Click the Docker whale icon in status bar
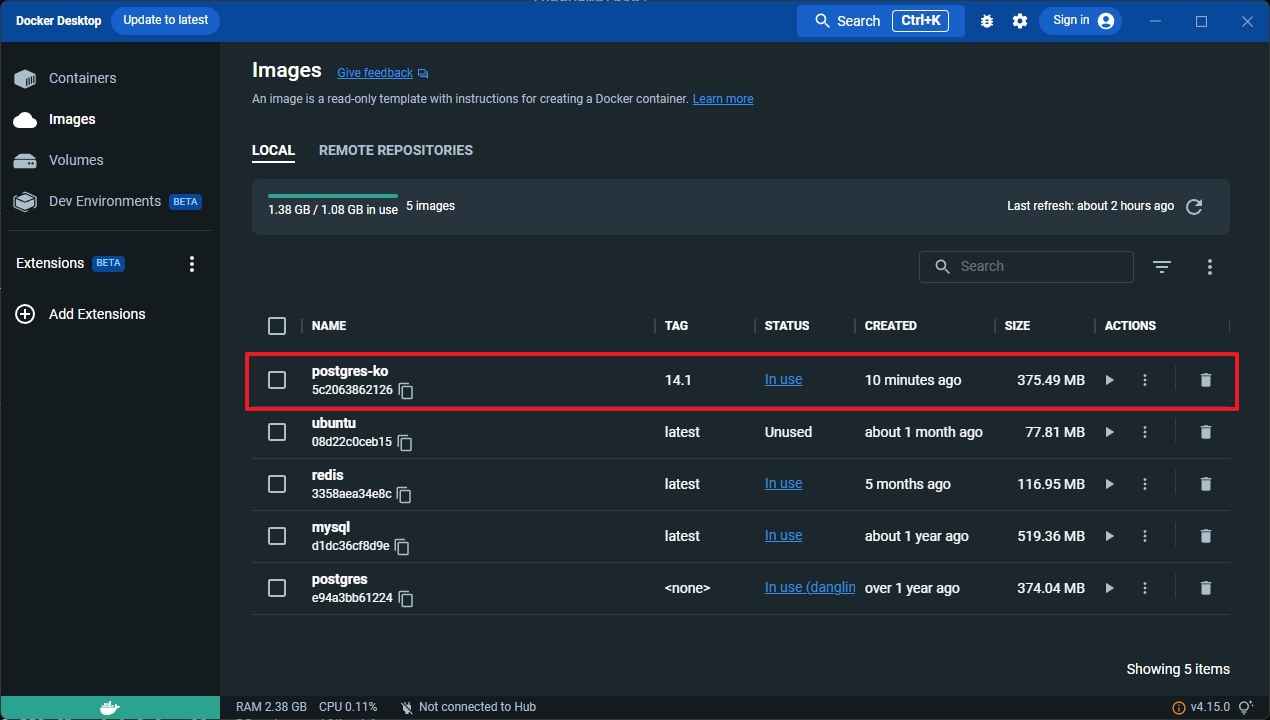The image size is (1270, 720). (x=110, y=708)
